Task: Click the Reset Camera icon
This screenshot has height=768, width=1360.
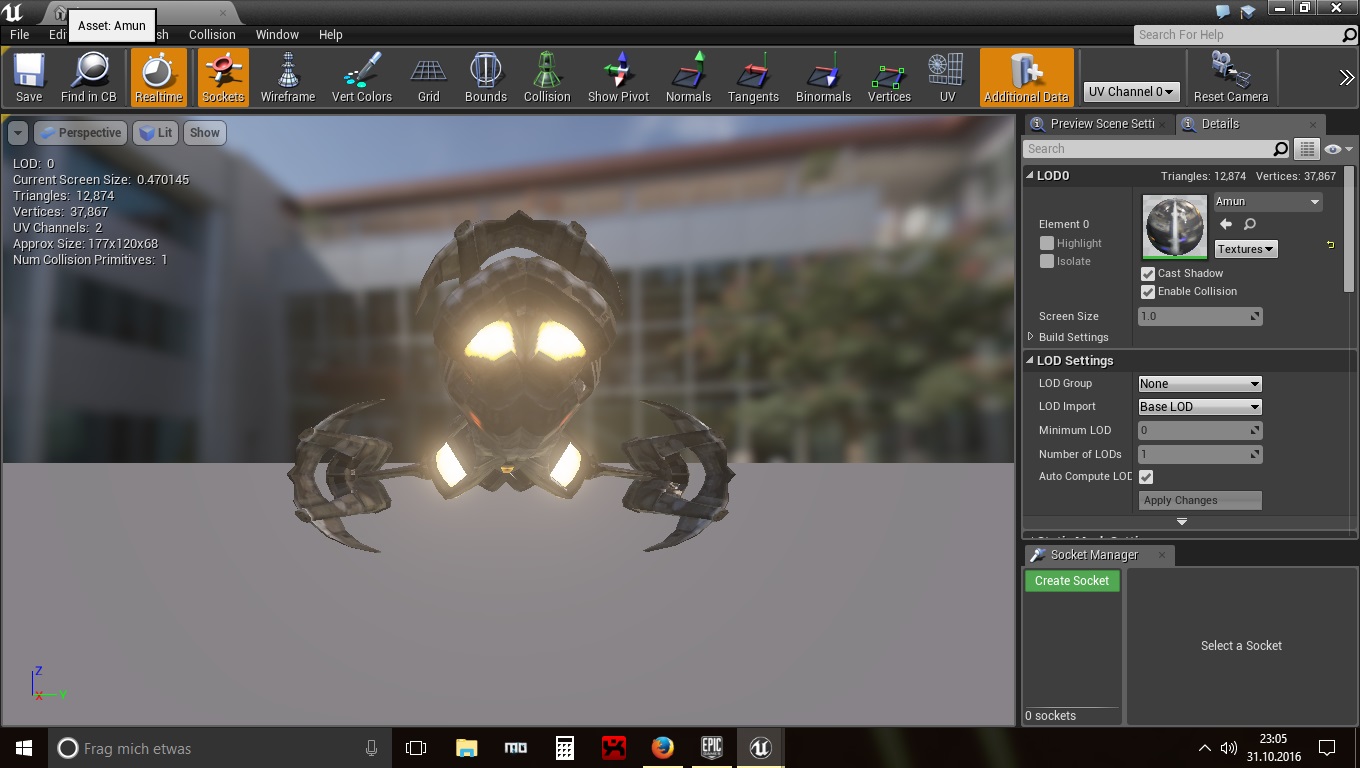Action: 1230,77
